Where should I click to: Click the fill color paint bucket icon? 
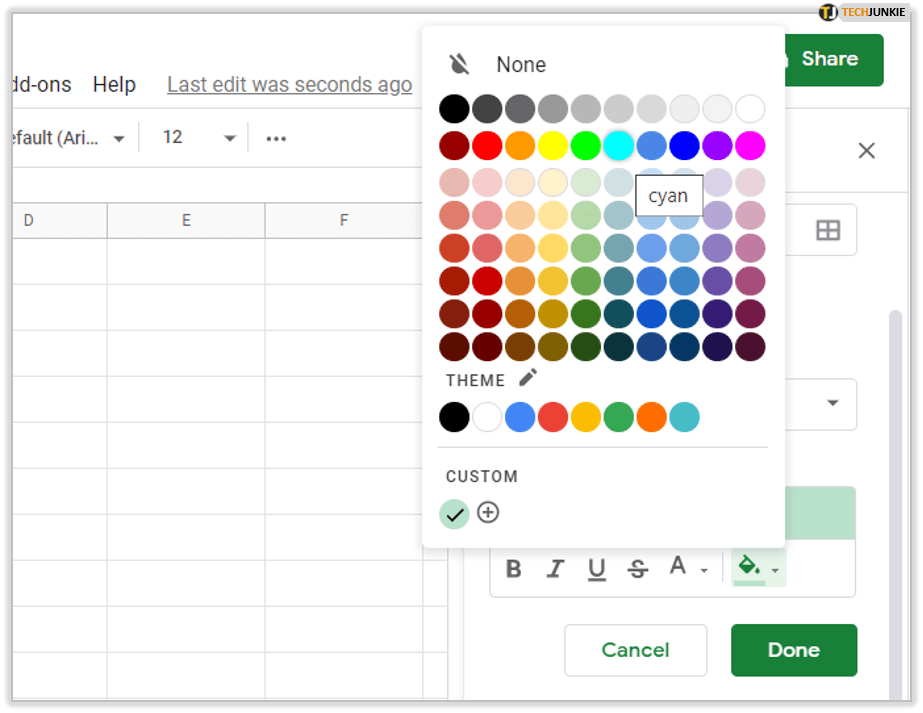[x=748, y=567]
